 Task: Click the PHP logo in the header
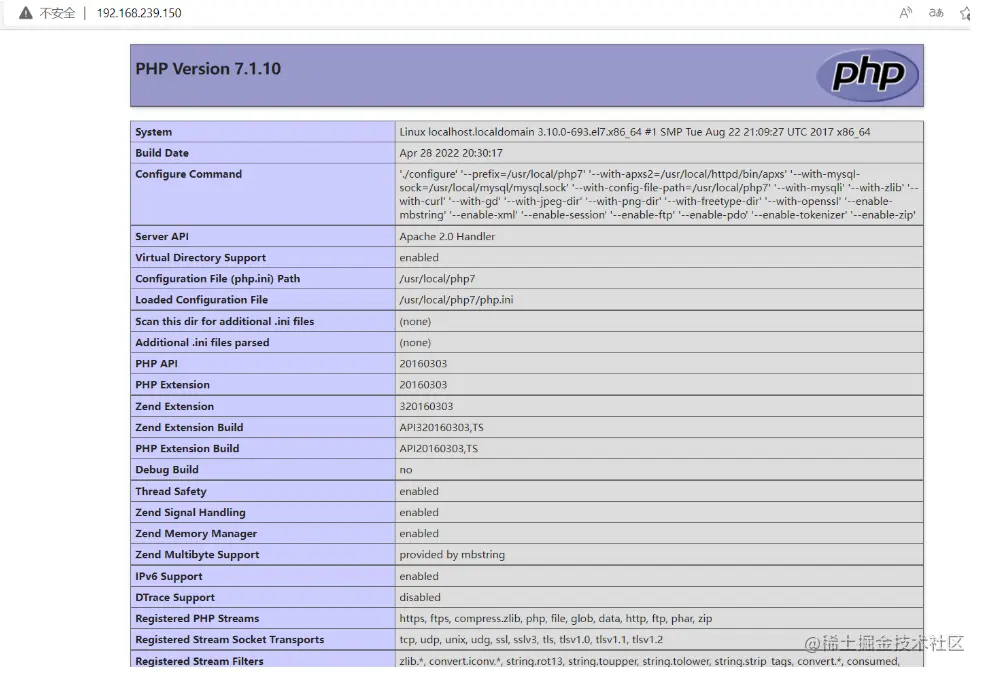tap(868, 75)
